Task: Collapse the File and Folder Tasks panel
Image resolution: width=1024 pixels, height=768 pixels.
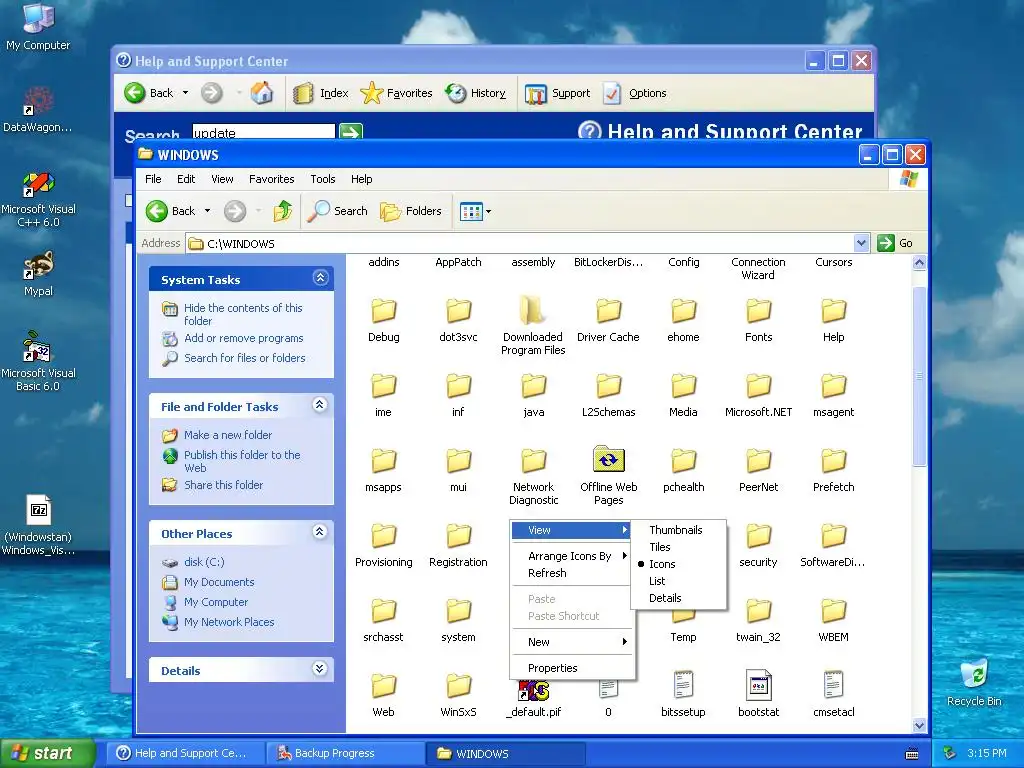Action: pos(319,405)
